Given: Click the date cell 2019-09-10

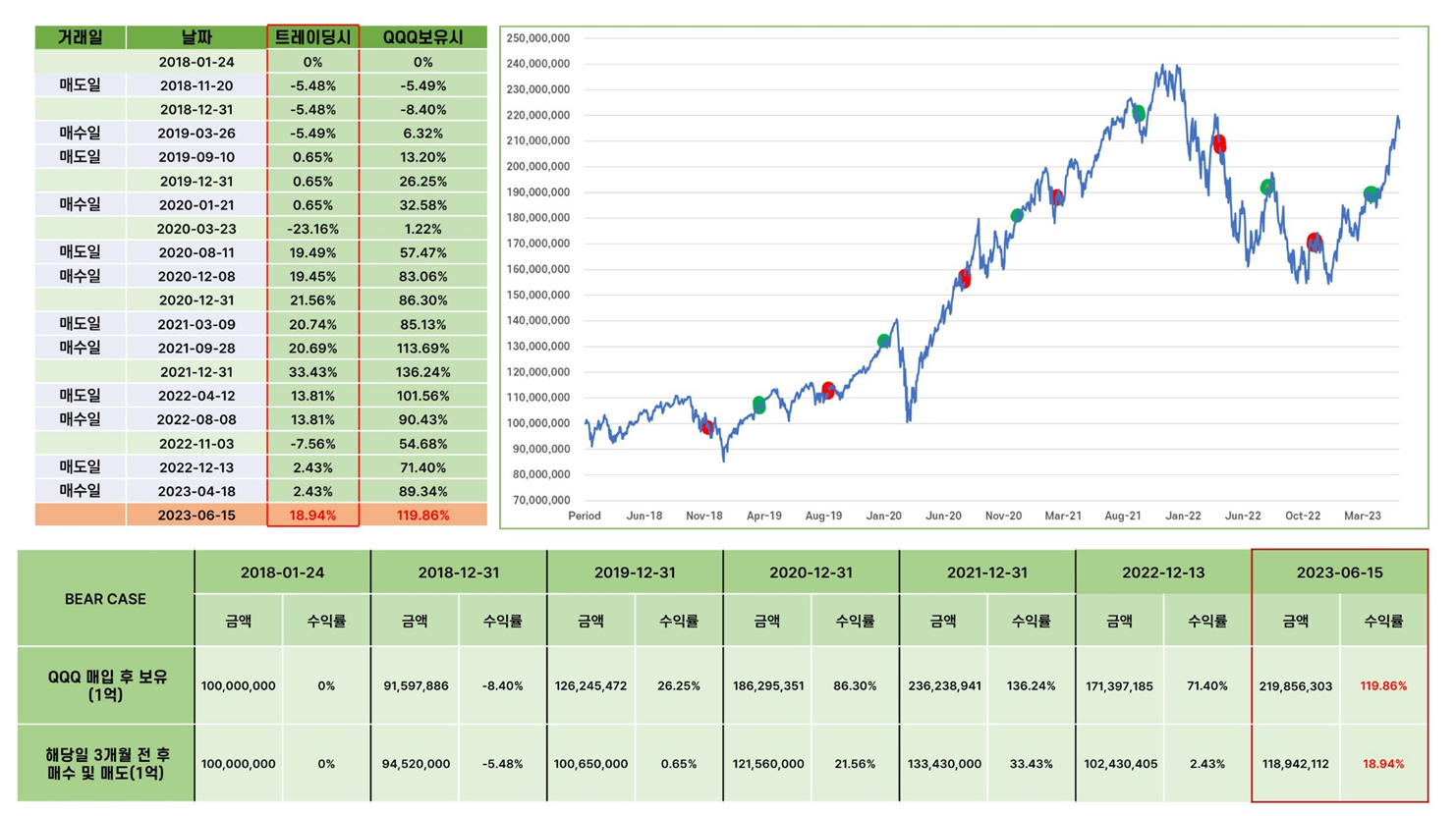Looking at the screenshot, I should [196, 157].
